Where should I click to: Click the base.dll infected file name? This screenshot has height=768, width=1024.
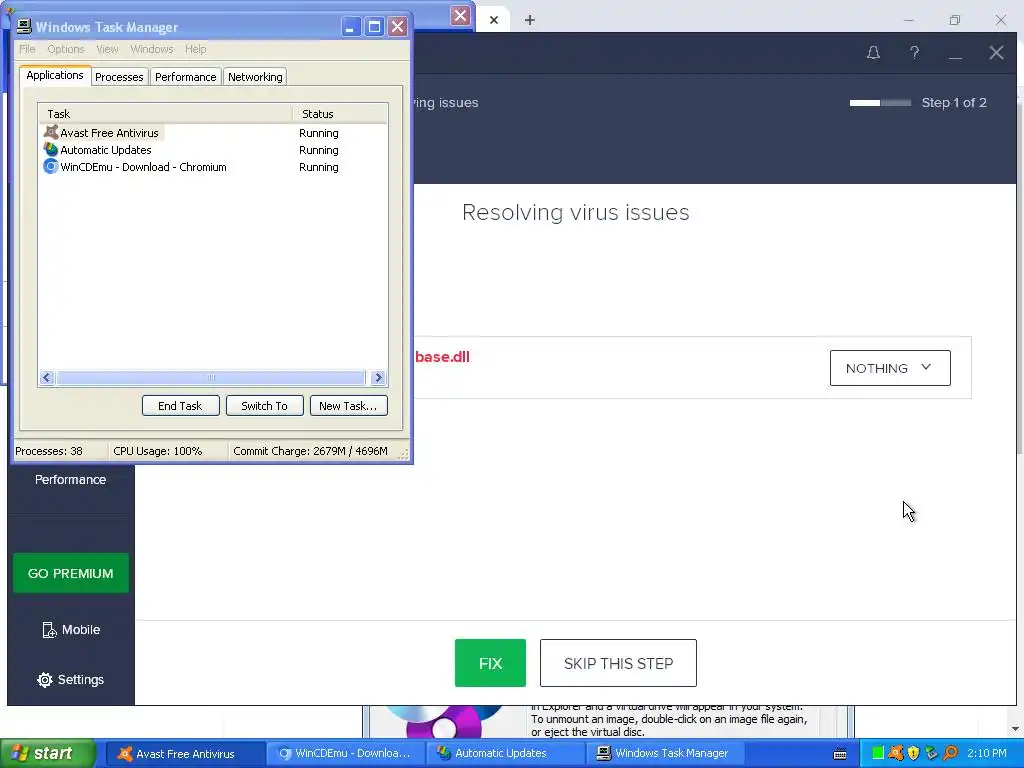click(x=442, y=357)
